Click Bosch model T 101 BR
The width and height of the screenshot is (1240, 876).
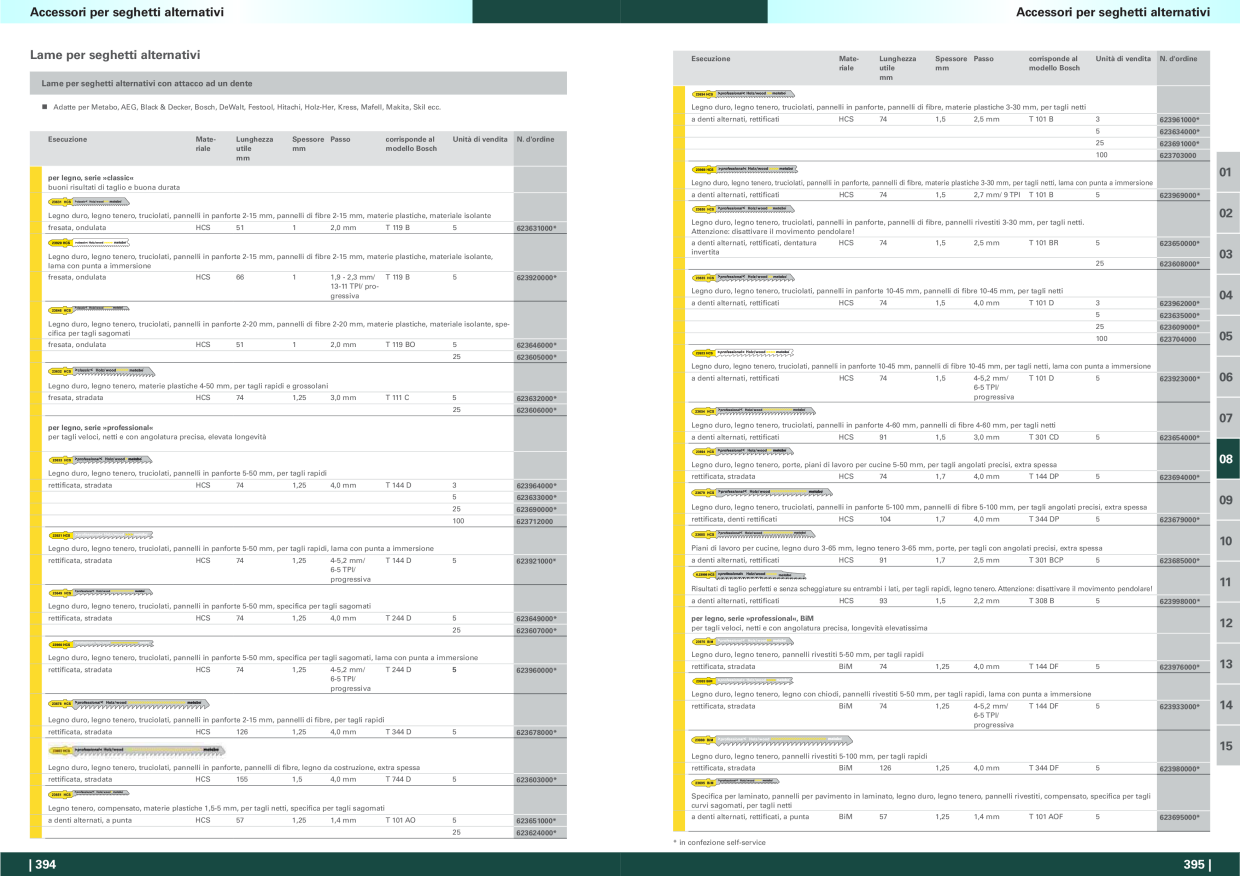1043,243
